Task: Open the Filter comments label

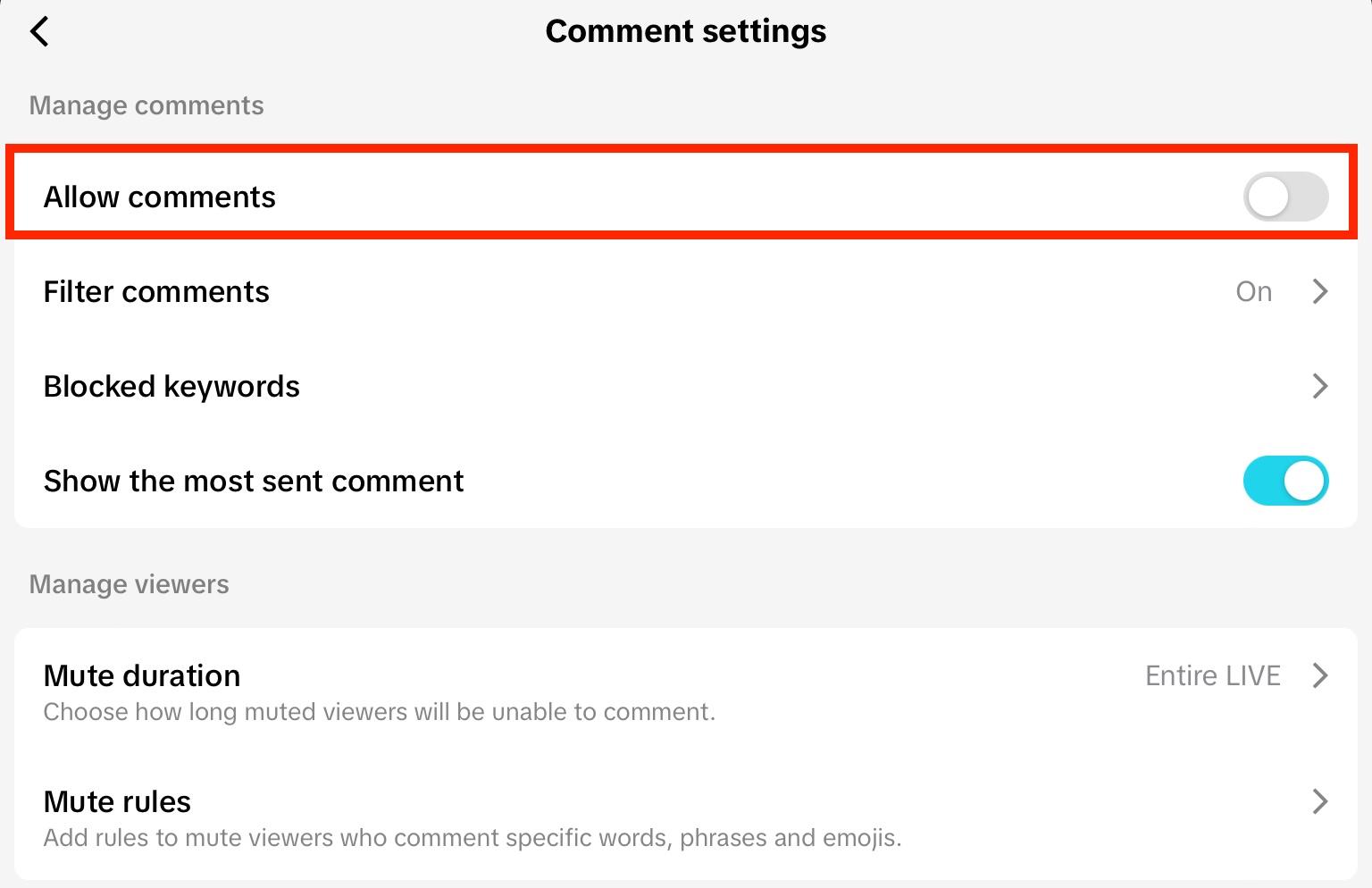Action: point(156,291)
